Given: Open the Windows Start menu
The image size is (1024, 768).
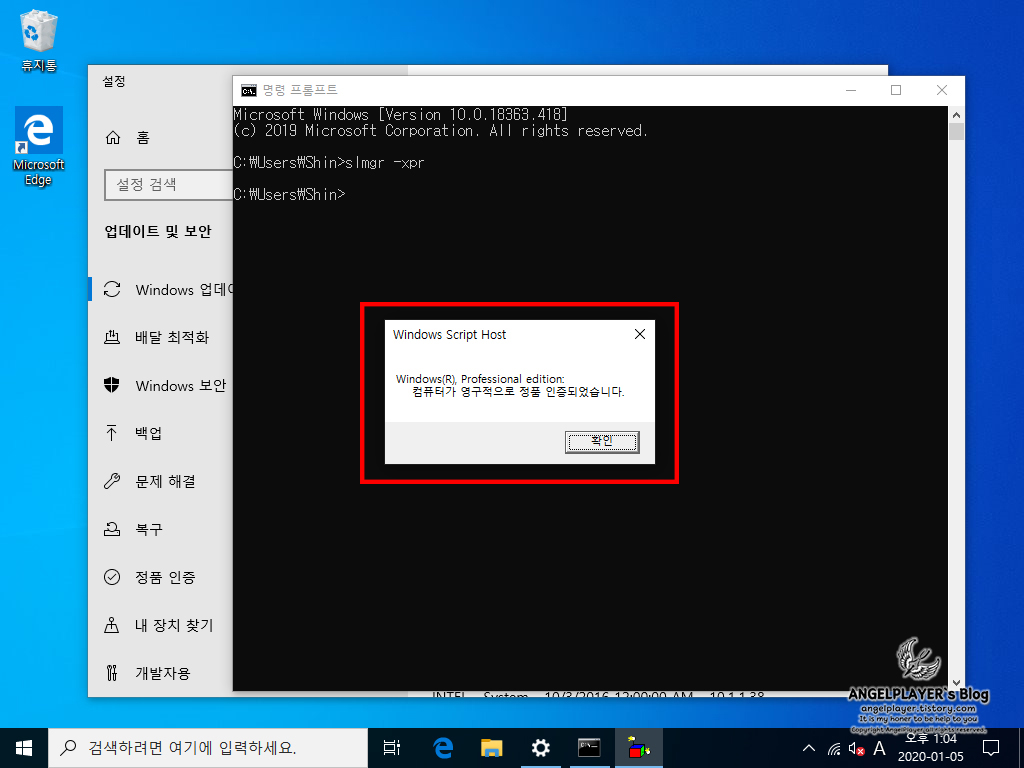Looking at the screenshot, I should tap(24, 748).
